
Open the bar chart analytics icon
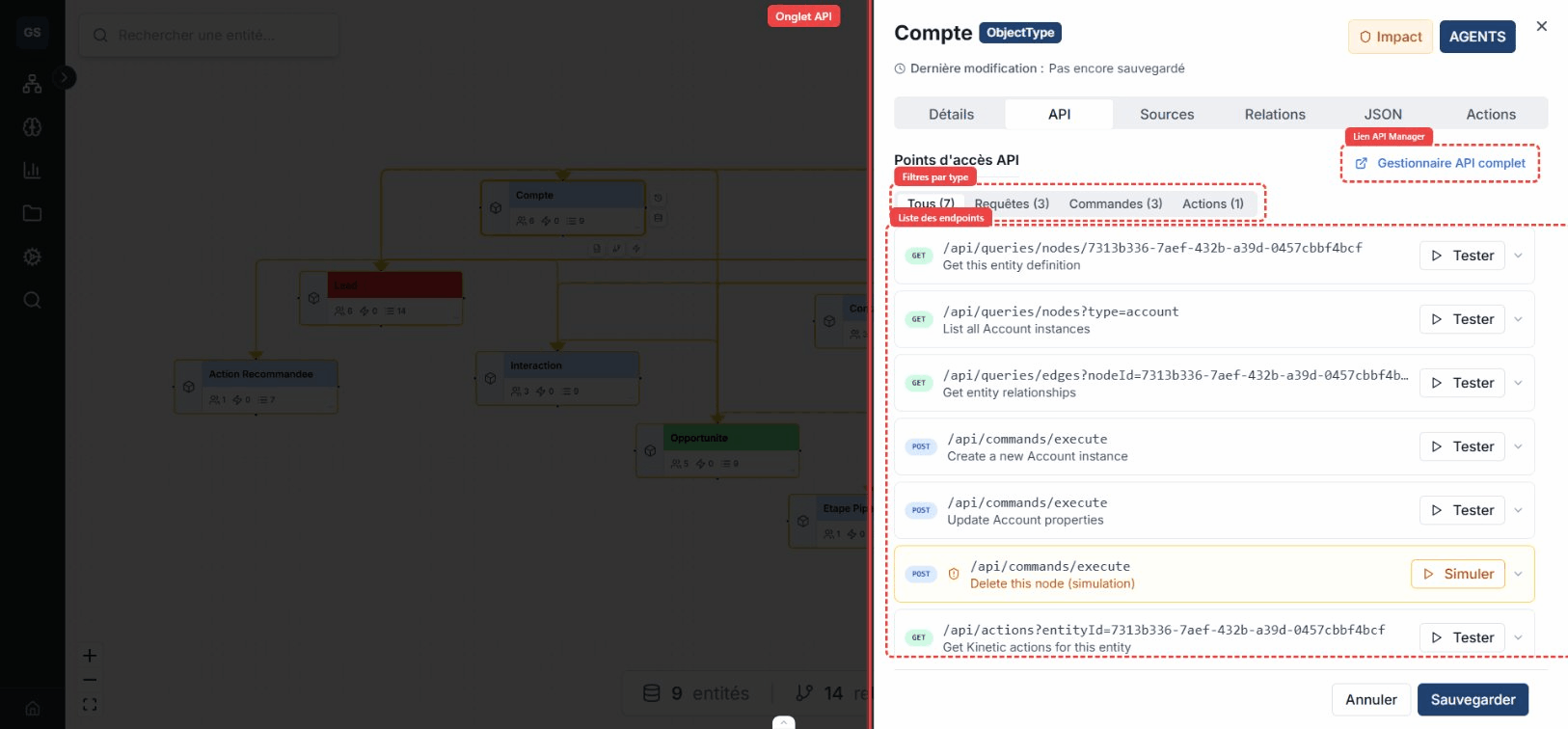click(x=32, y=171)
